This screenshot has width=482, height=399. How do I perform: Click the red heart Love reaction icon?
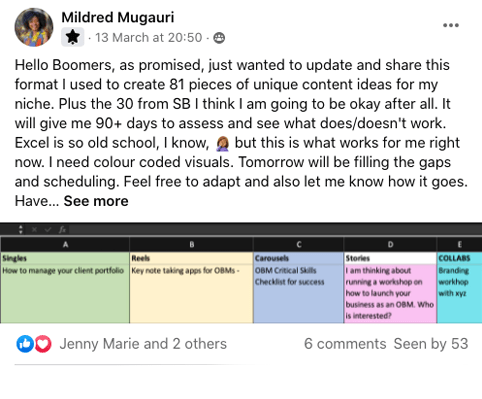coord(43,344)
